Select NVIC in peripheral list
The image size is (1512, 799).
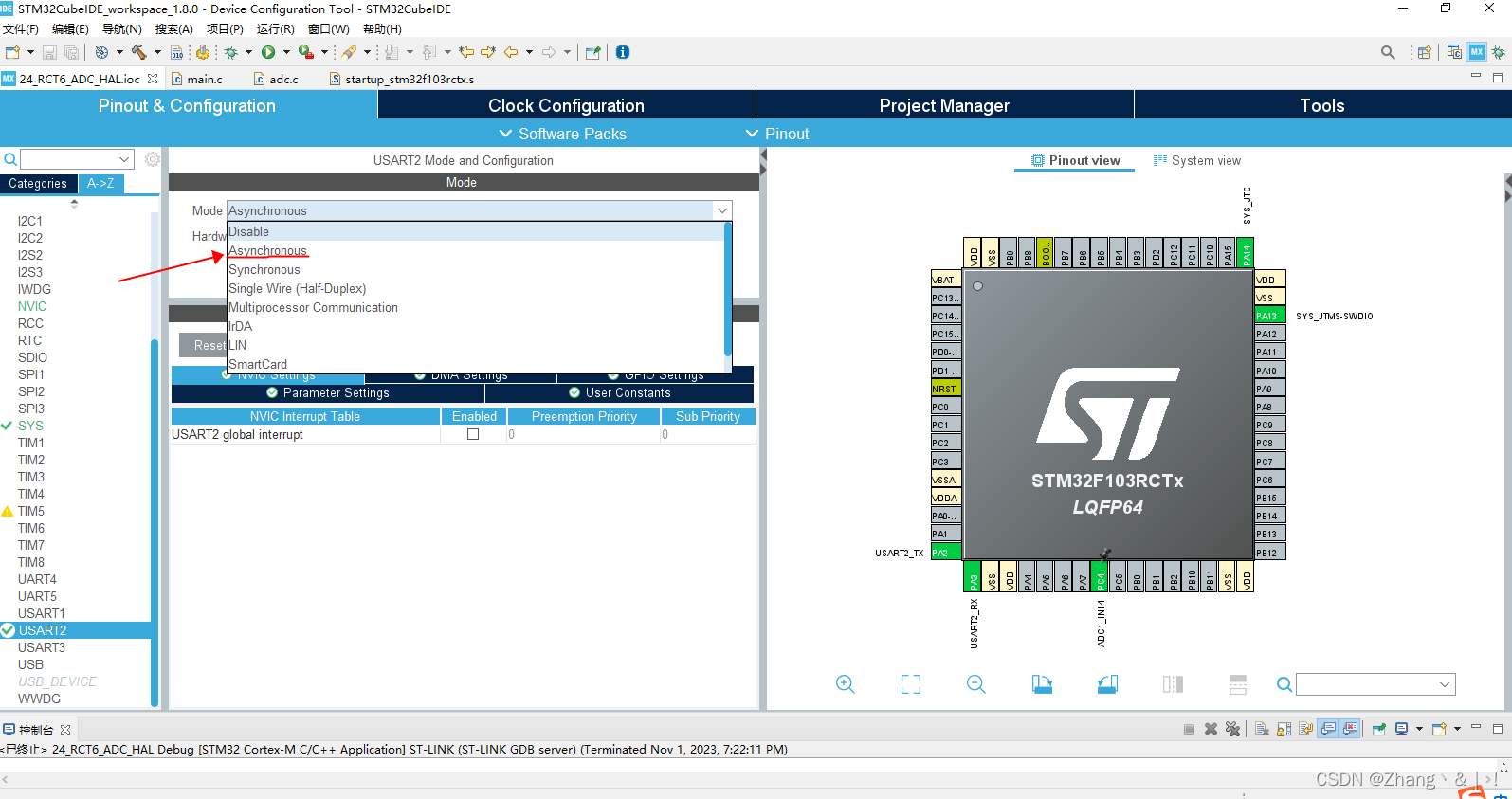(x=32, y=306)
